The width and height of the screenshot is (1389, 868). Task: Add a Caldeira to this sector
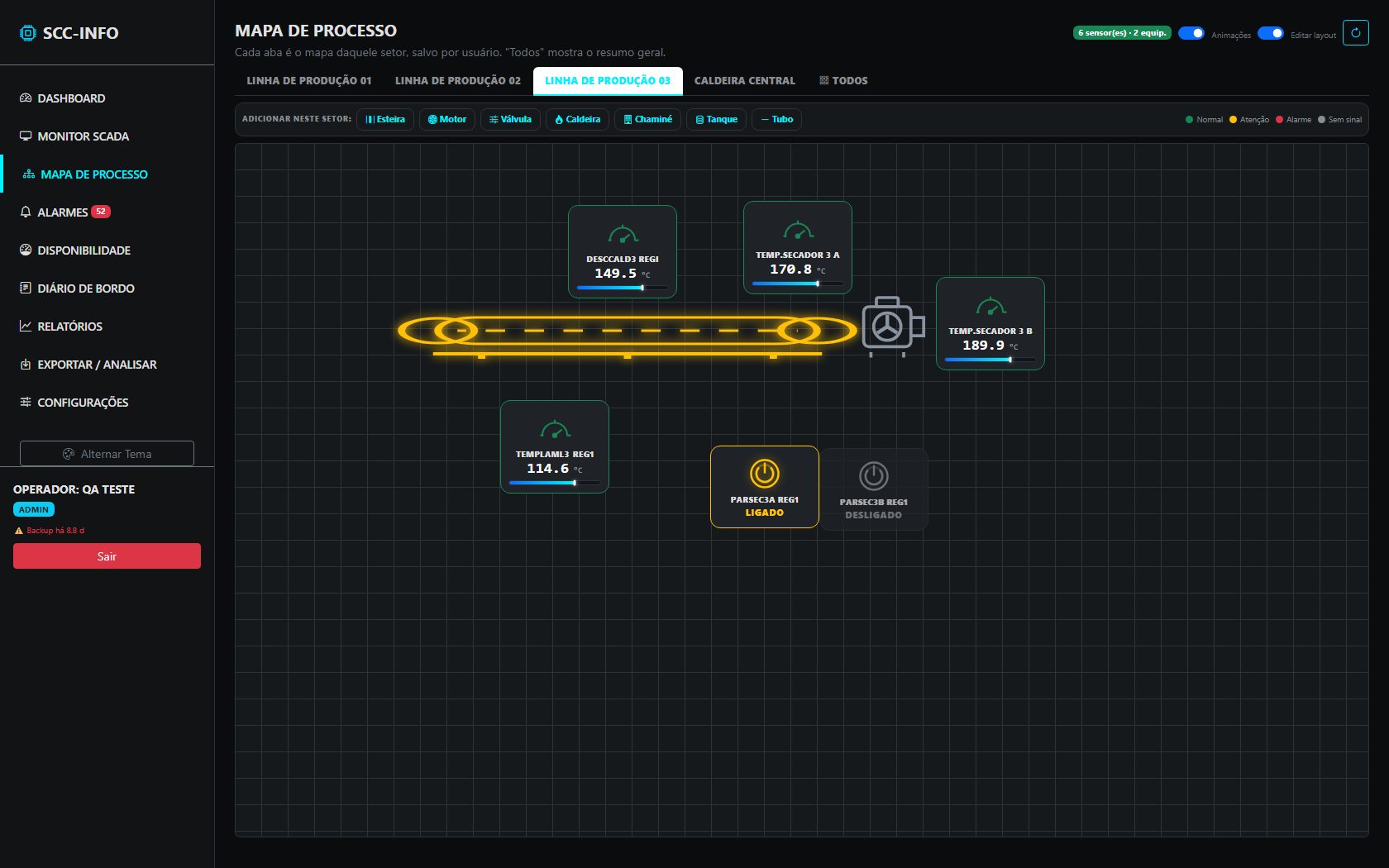[x=577, y=120]
